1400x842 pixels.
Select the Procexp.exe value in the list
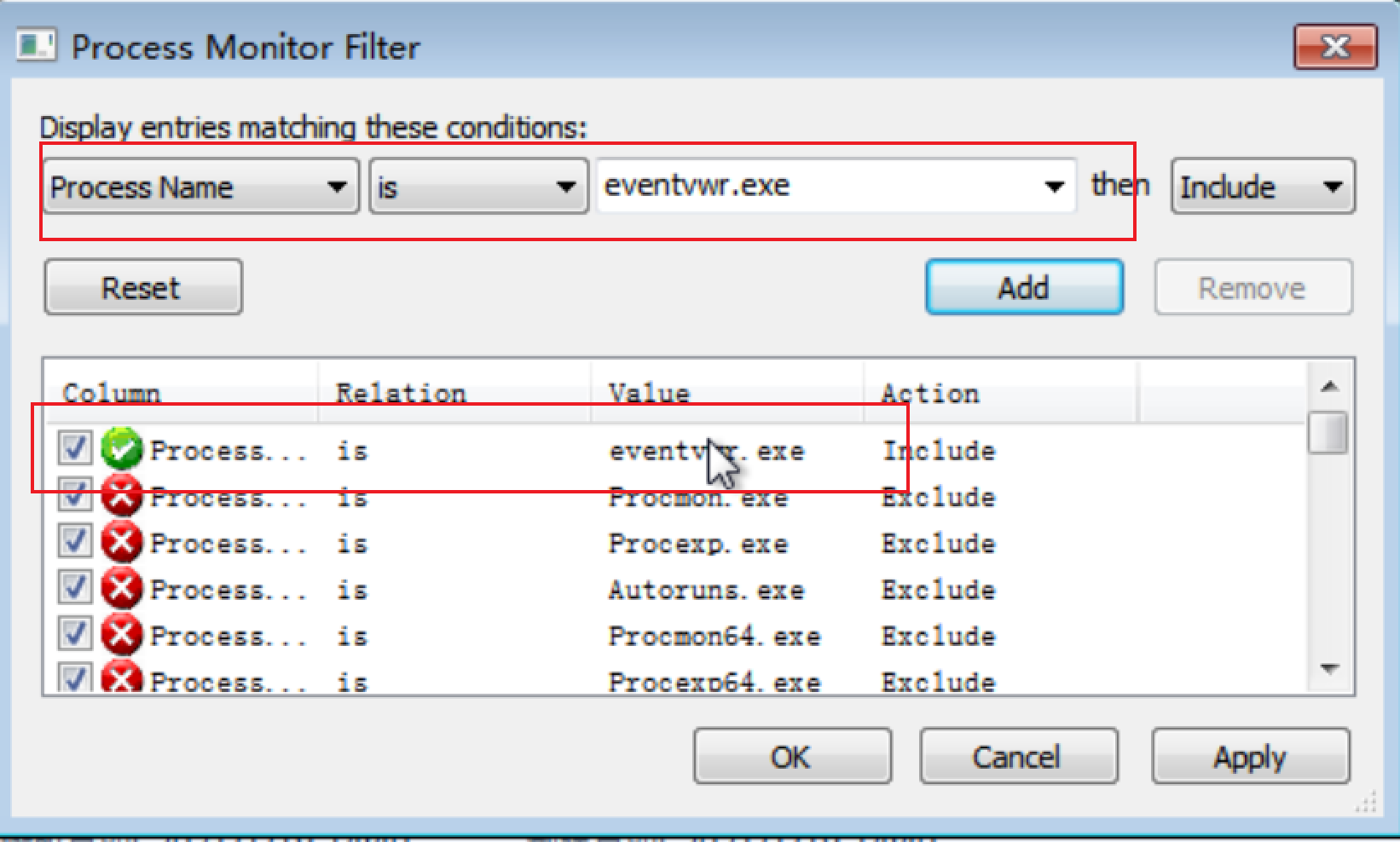pos(697,543)
